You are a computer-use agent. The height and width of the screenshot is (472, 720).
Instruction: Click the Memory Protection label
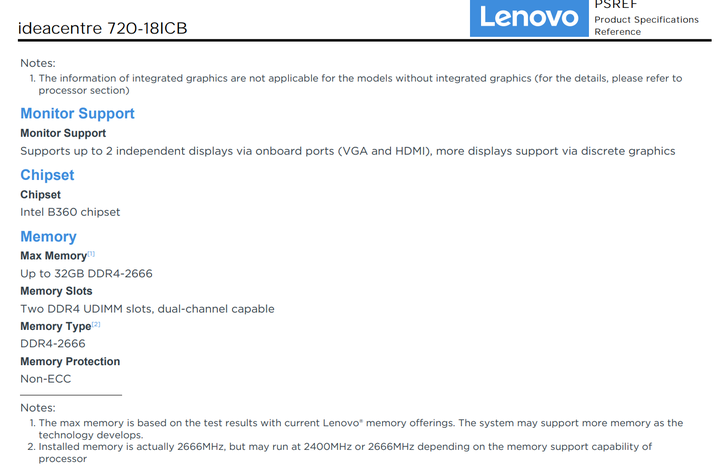[70, 362]
